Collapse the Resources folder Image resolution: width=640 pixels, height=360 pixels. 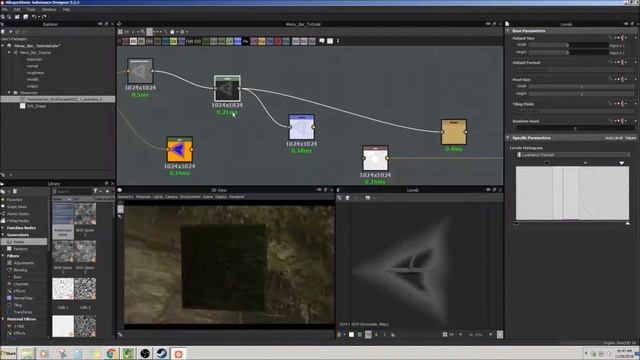(10, 93)
